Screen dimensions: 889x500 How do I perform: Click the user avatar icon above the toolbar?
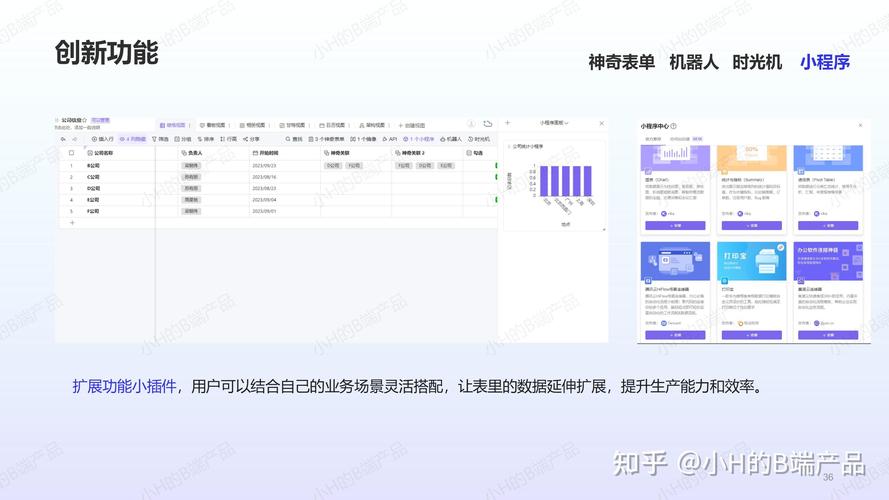click(471, 124)
